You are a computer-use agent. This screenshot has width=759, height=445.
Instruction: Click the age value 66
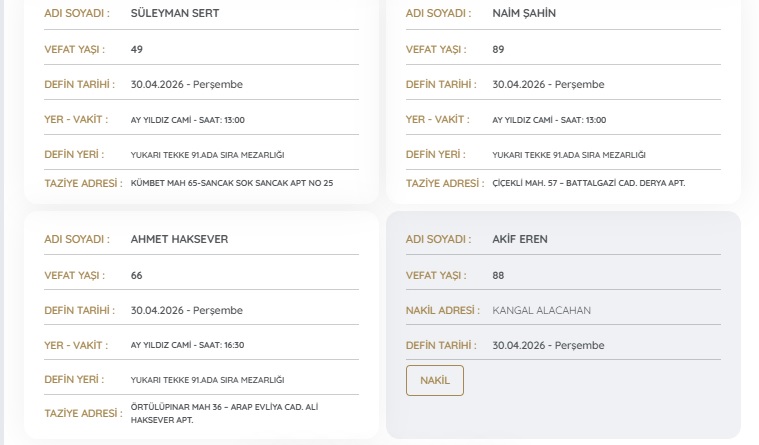[x=137, y=275]
